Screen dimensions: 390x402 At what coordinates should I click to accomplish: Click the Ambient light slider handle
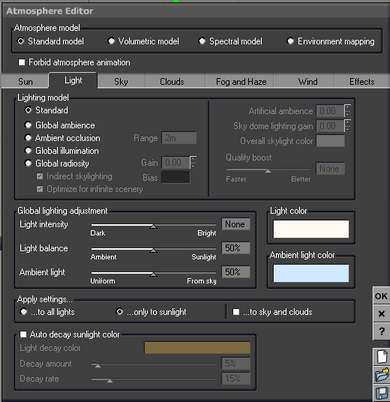(x=153, y=274)
